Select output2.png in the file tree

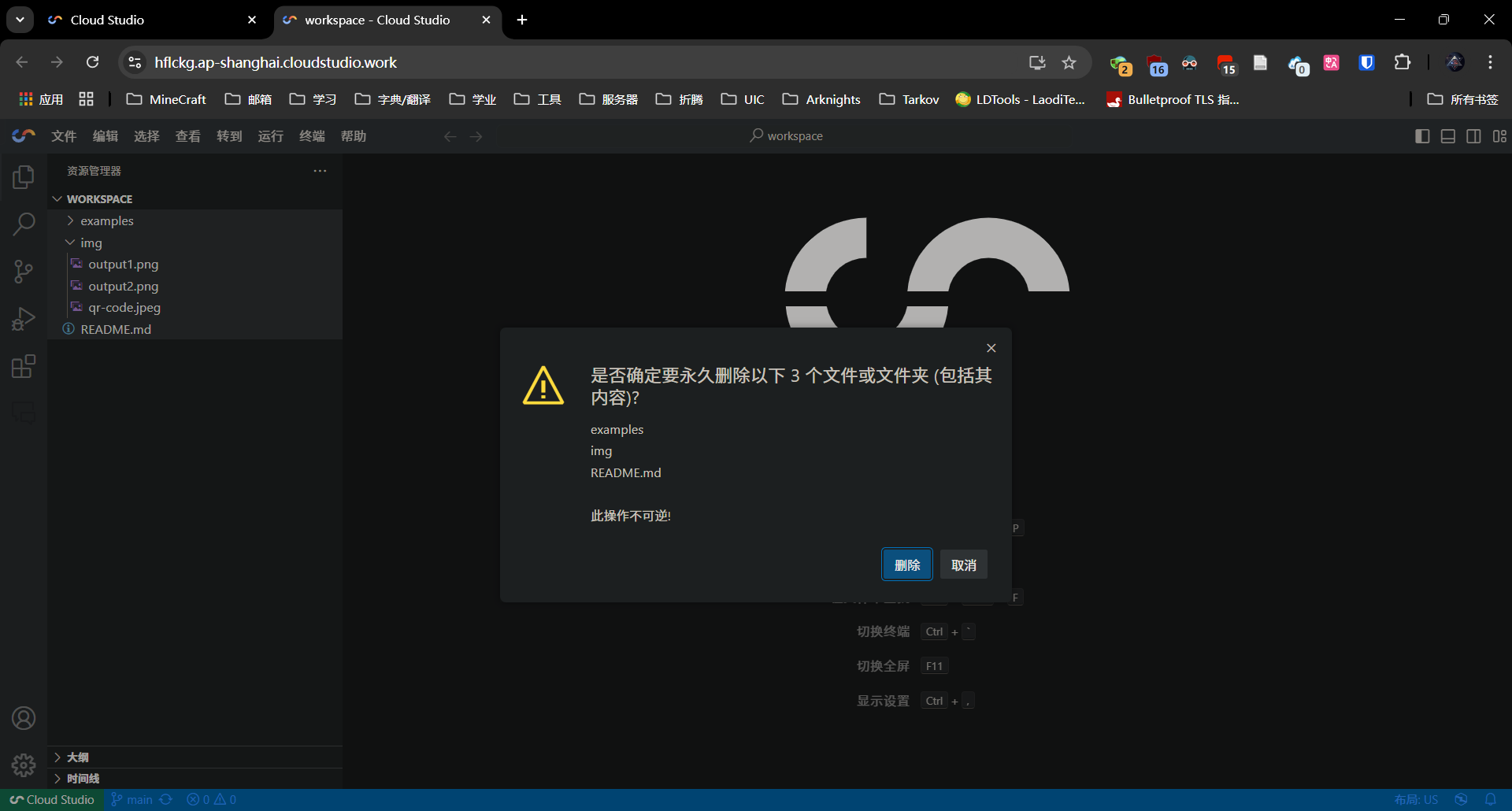coord(195,286)
